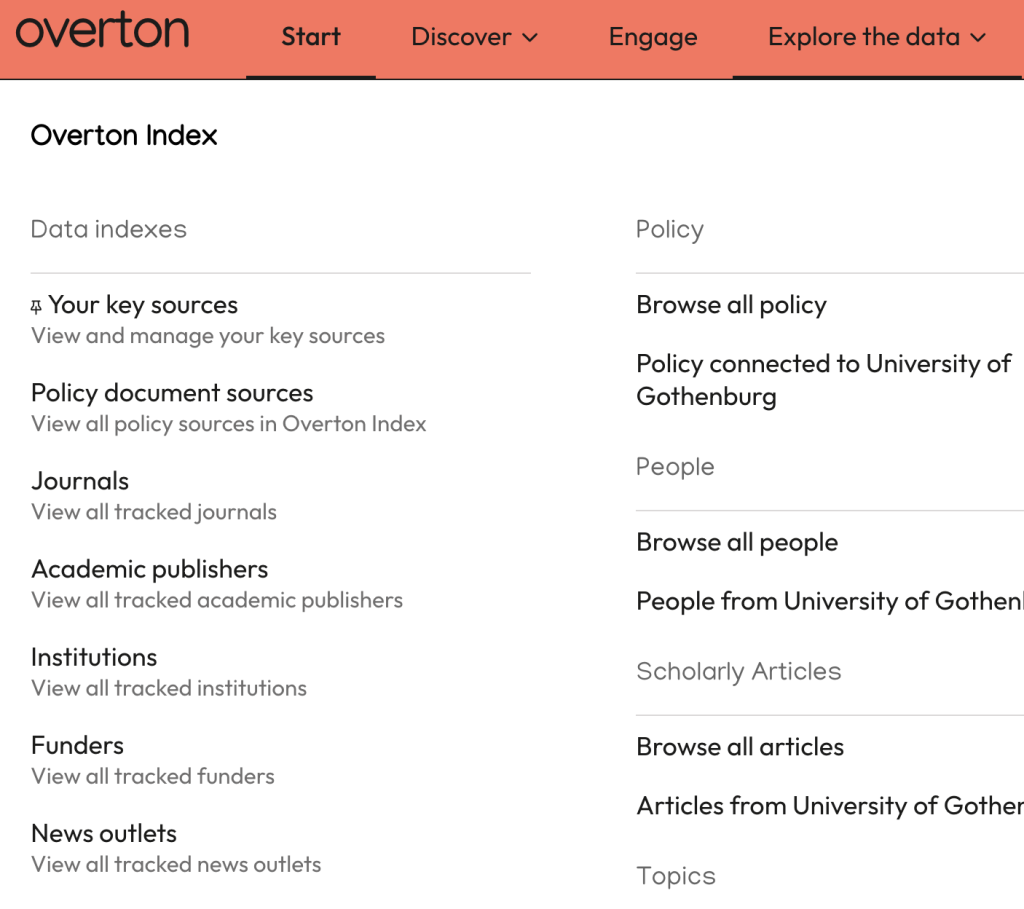View all tracked Journals
The image size is (1024, 909).
click(80, 481)
